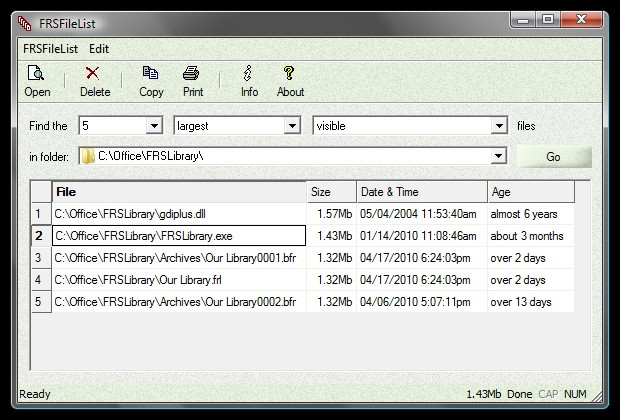Click the Delete red X icon
This screenshot has width=620, height=420.
tap(93, 73)
